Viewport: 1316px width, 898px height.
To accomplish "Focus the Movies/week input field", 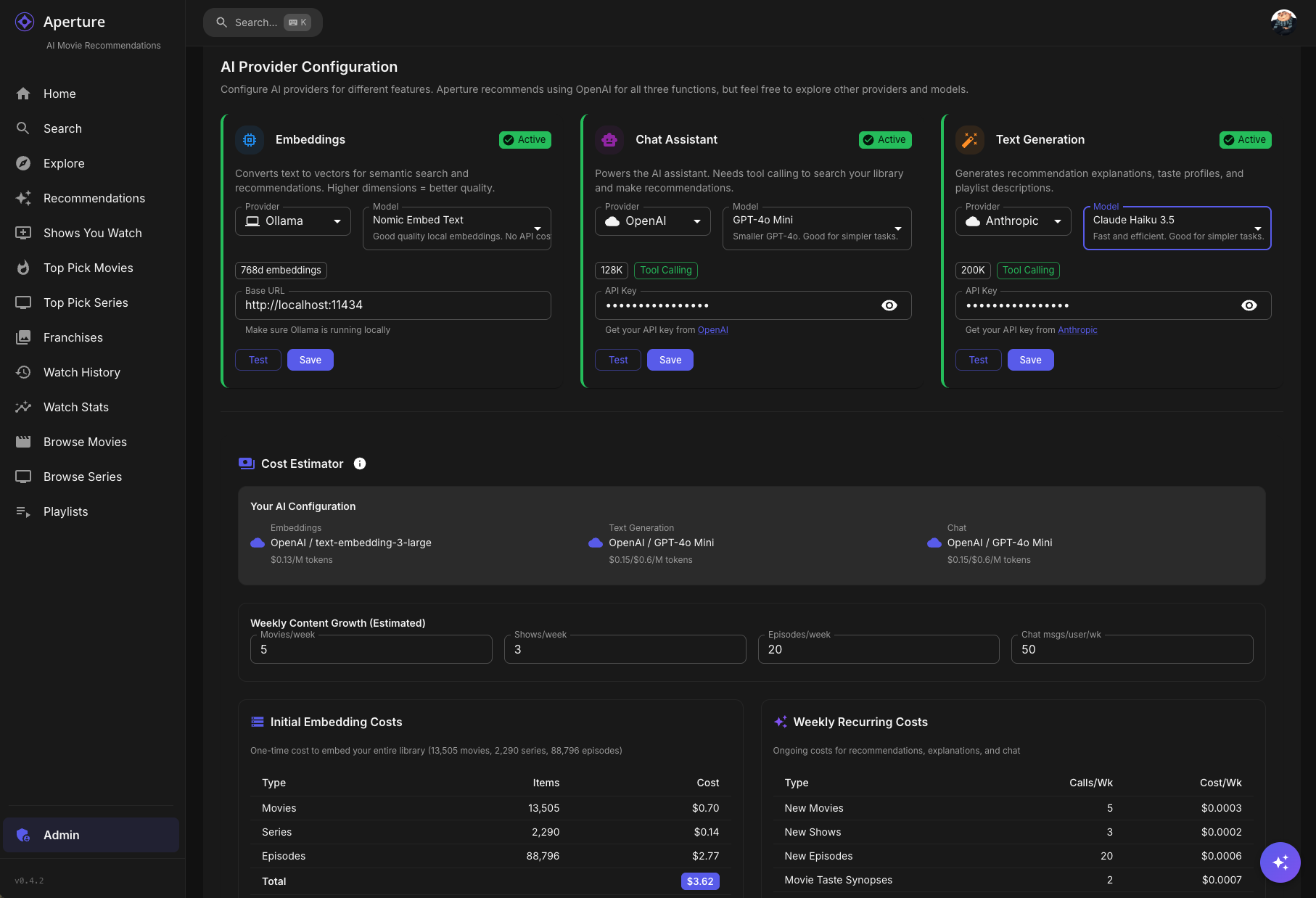I will (x=371, y=649).
